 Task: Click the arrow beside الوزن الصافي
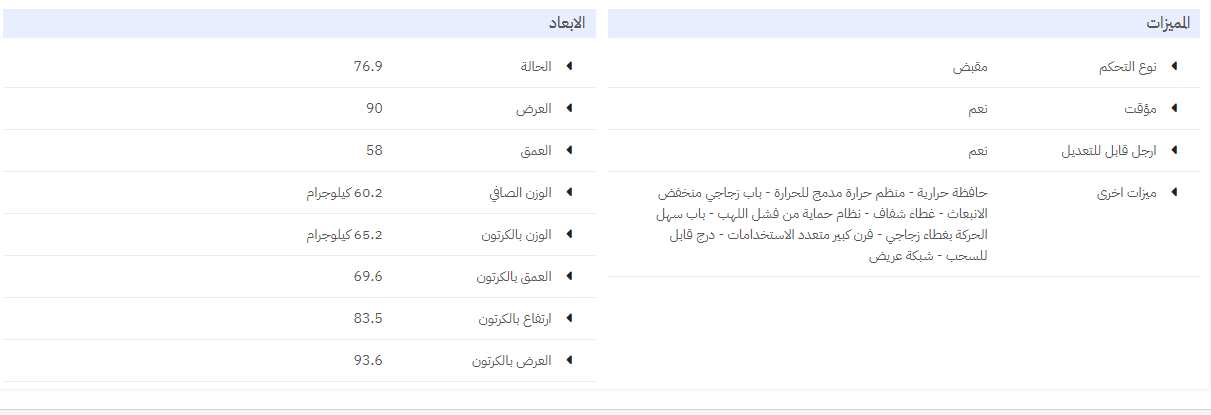click(569, 192)
